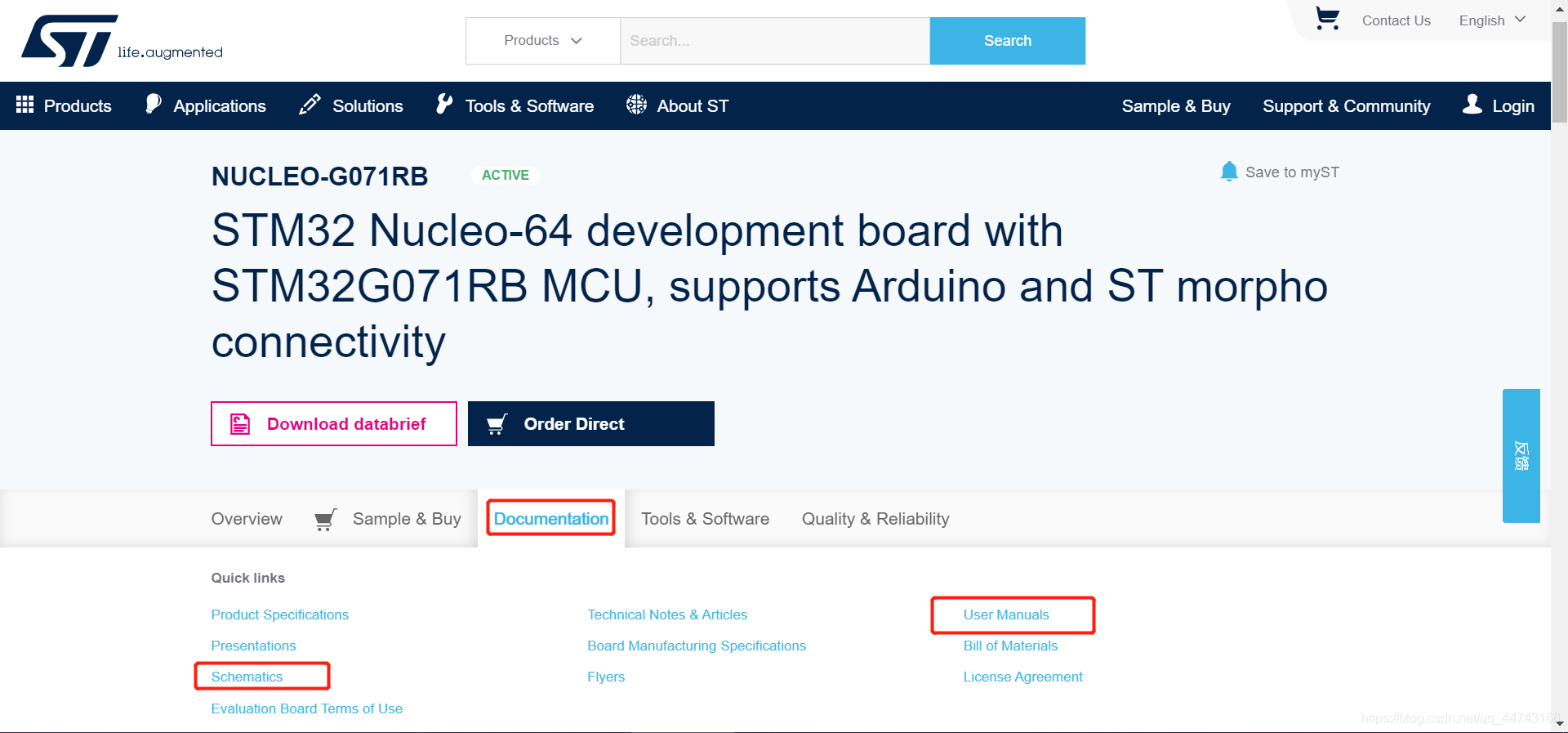Image resolution: width=1568 pixels, height=733 pixels.
Task: Click the Download databrief button
Action: pos(334,423)
